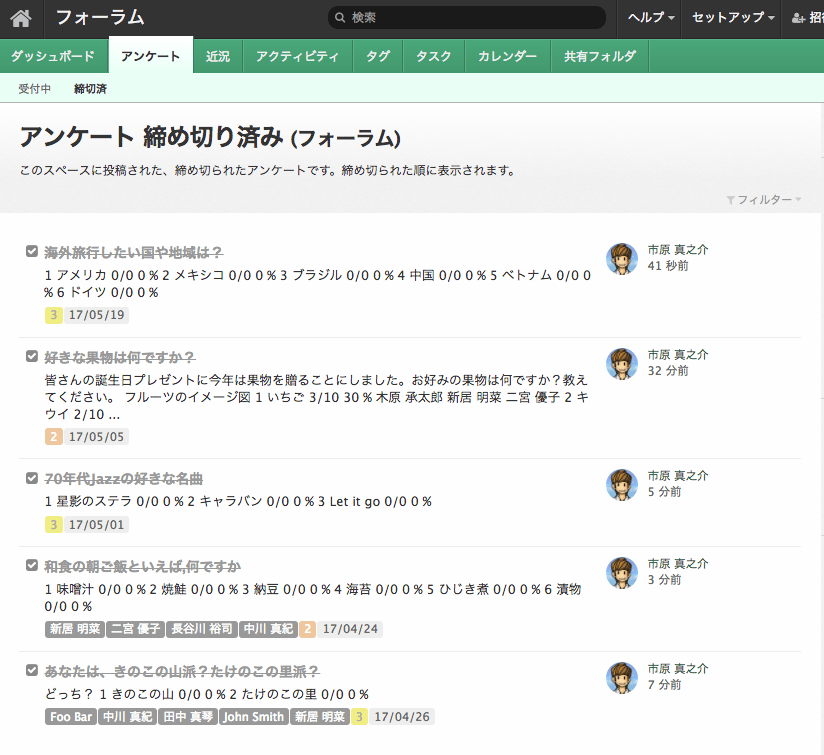
Task: Toggle checkbox for 和食の朝ご飯といえば,何ですか
Action: 32,565
